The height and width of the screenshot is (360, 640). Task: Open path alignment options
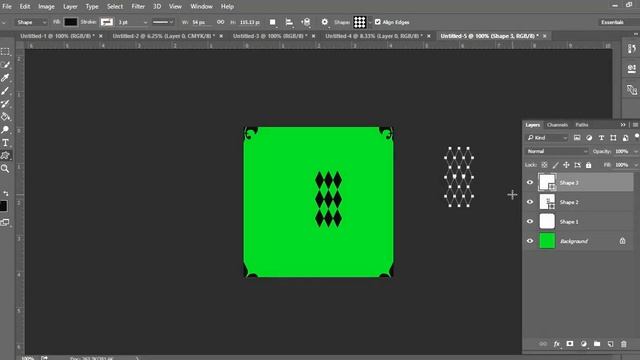coord(289,22)
